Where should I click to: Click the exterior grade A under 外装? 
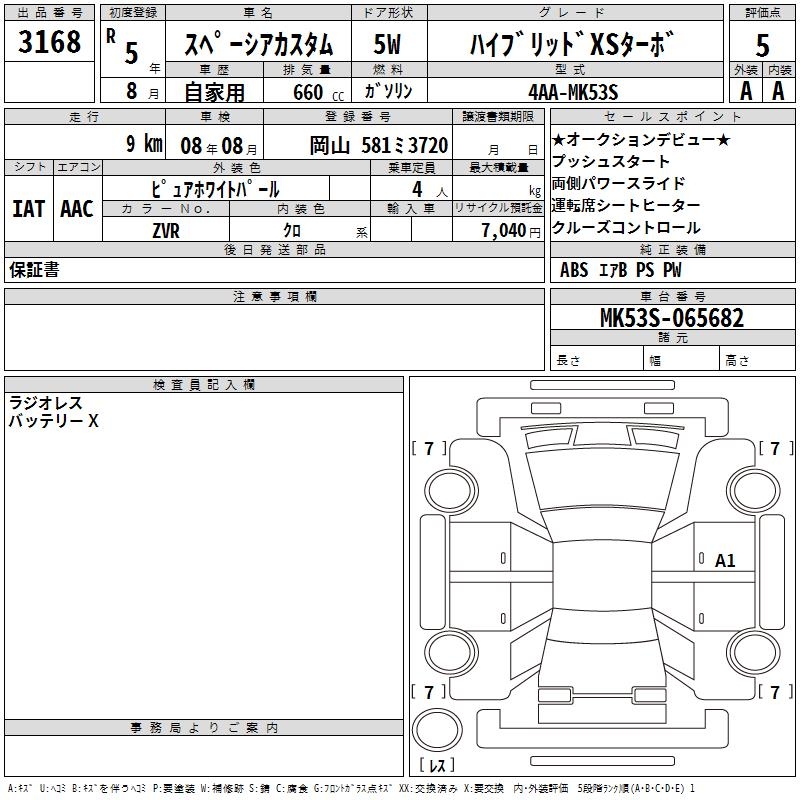click(745, 91)
